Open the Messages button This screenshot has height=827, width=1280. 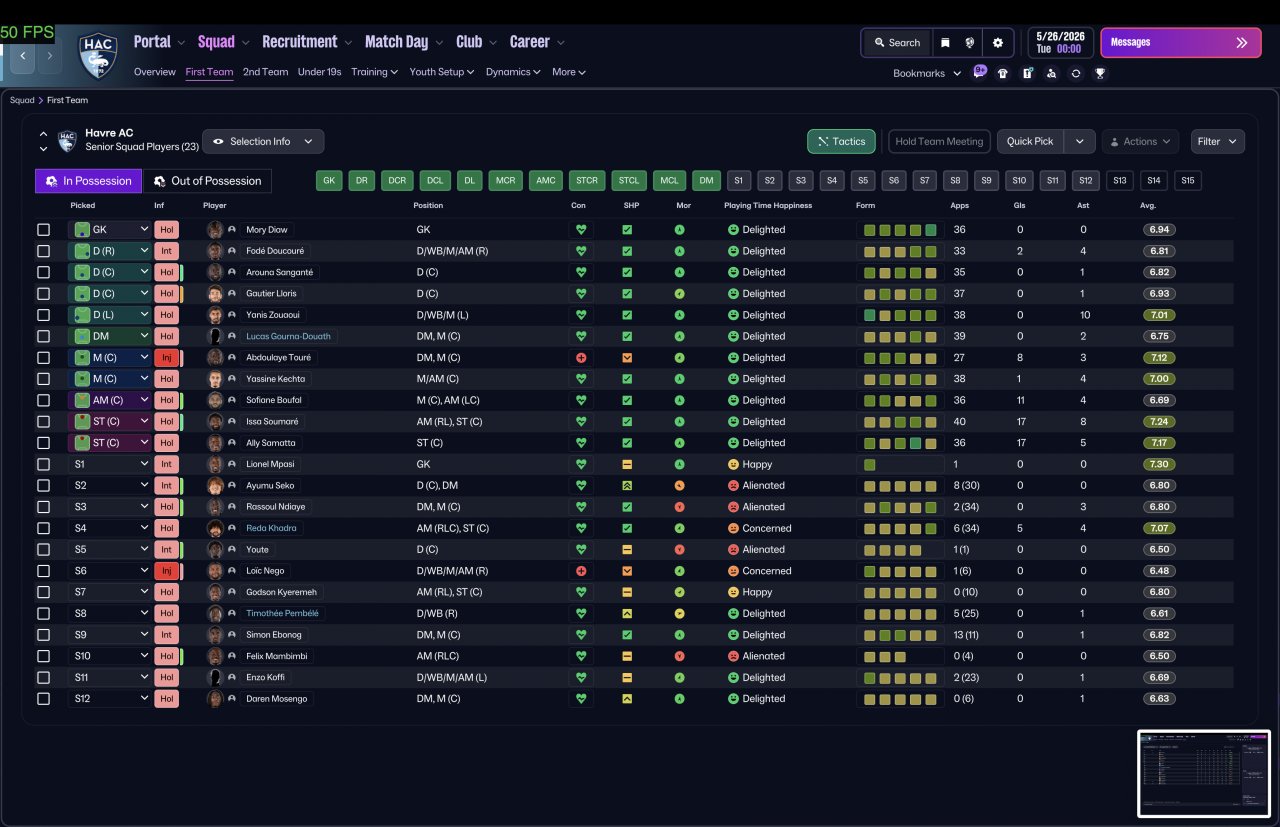coord(1181,43)
